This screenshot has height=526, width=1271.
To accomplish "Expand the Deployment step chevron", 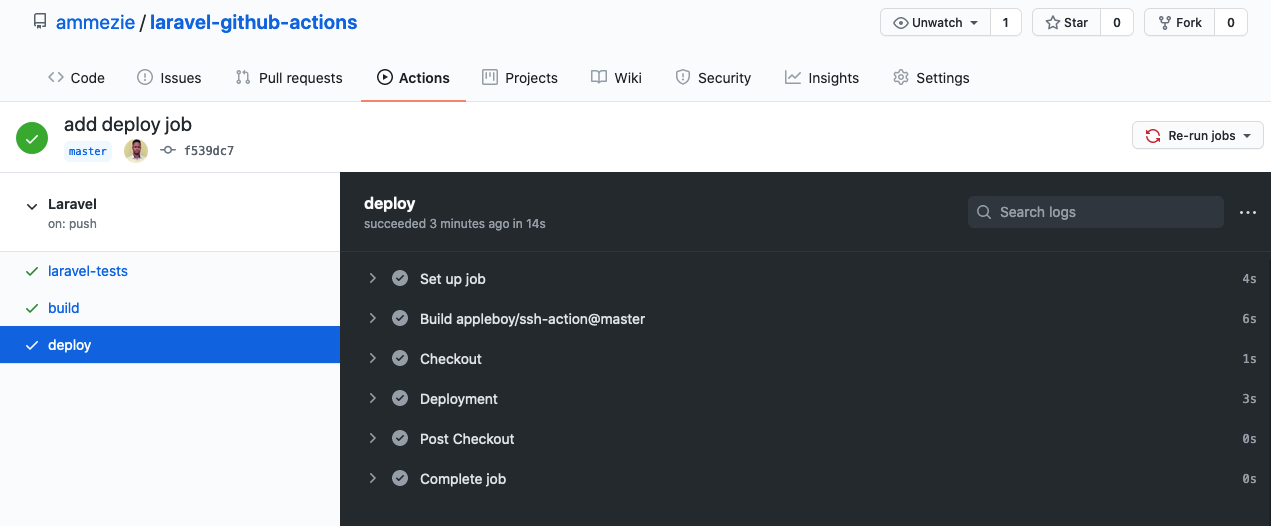I will click(x=373, y=398).
